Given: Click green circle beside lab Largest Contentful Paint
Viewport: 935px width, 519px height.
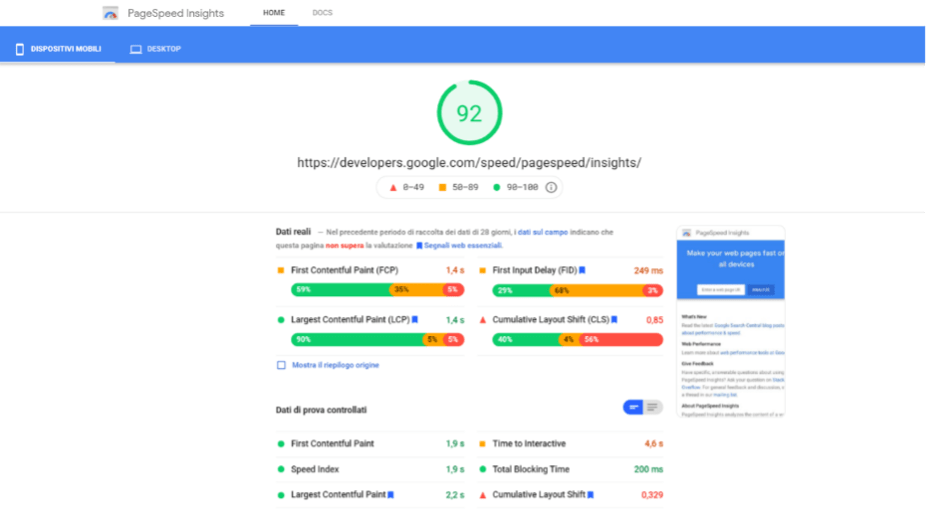Looking at the screenshot, I should tap(281, 495).
